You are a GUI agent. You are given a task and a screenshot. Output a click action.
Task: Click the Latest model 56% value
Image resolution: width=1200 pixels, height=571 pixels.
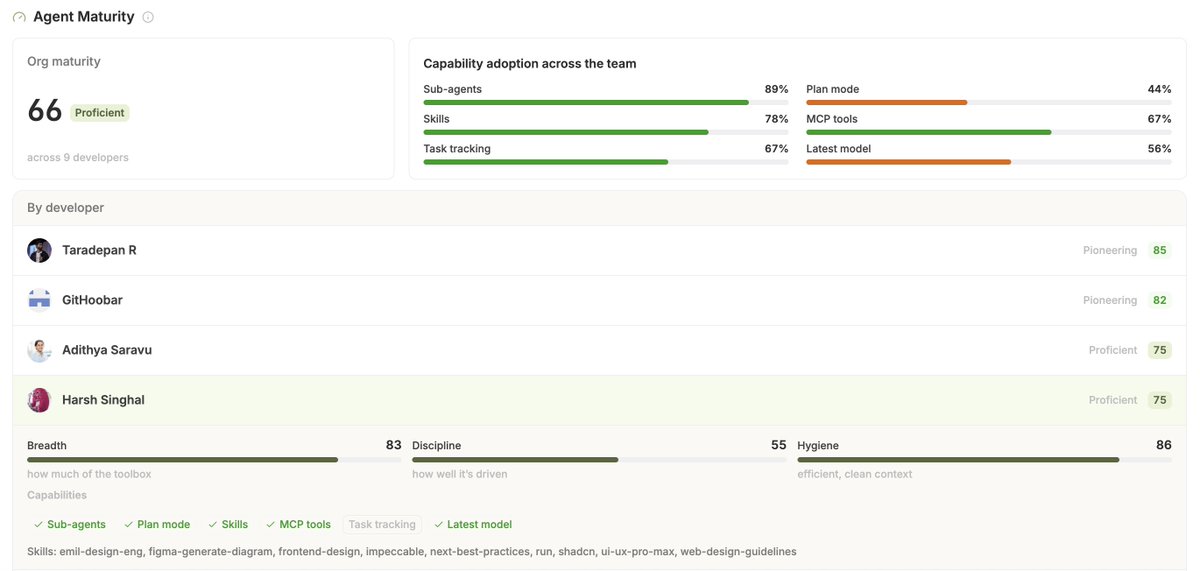click(1160, 149)
